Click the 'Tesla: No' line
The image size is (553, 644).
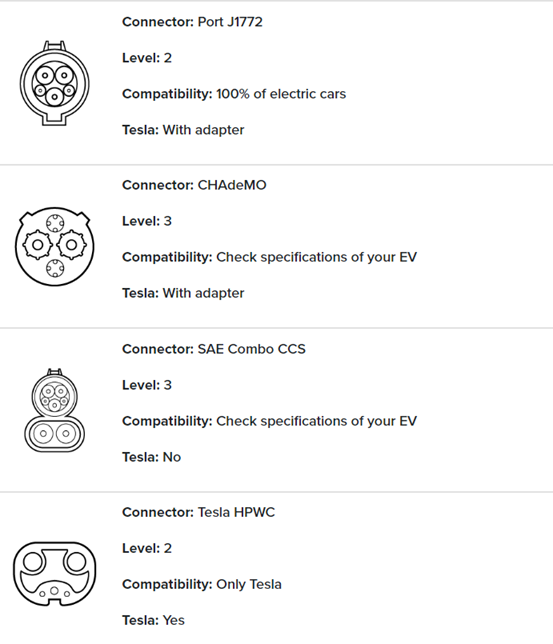point(152,457)
